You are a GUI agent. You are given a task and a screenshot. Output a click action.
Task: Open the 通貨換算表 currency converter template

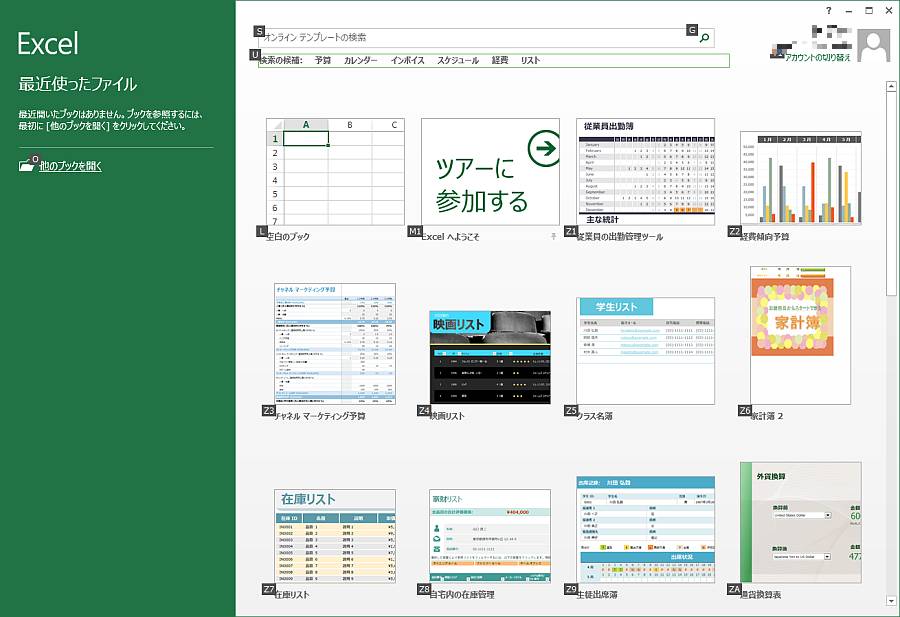tap(801, 522)
